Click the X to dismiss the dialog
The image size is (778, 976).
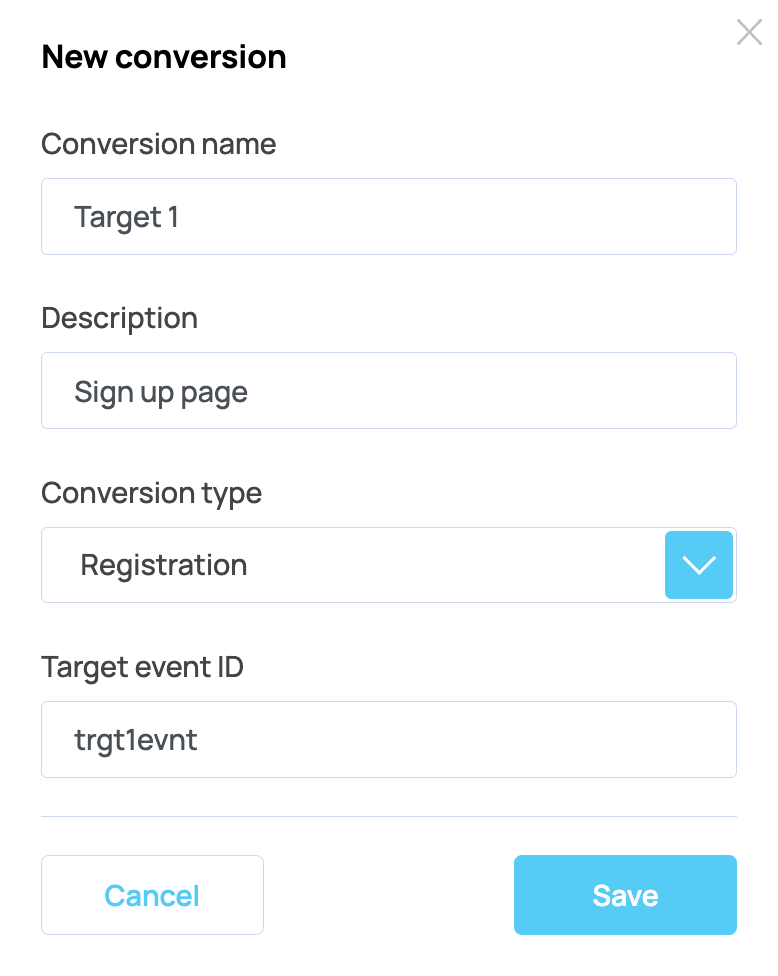click(749, 32)
